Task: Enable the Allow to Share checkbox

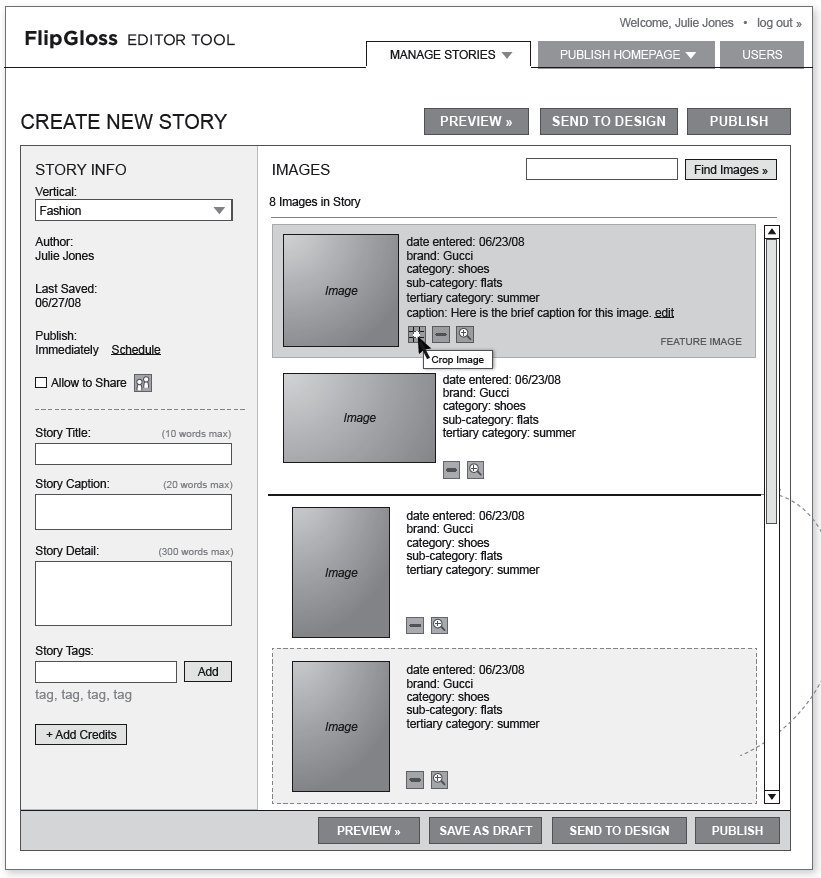Action: [x=41, y=383]
